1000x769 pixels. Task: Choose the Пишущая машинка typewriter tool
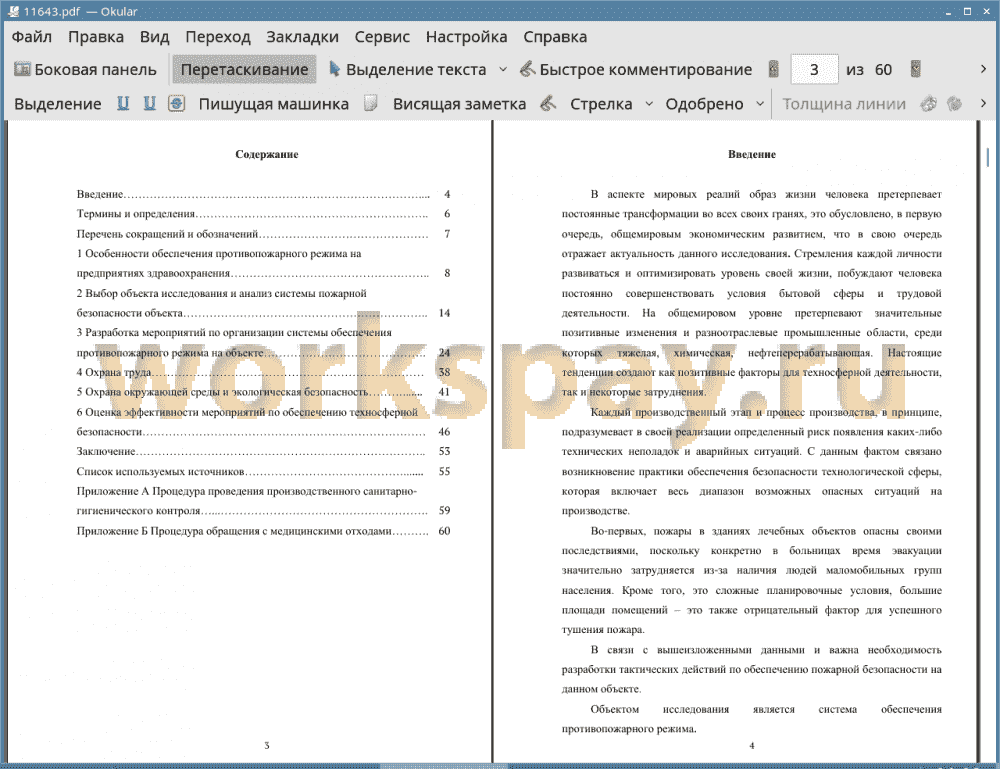pos(274,104)
